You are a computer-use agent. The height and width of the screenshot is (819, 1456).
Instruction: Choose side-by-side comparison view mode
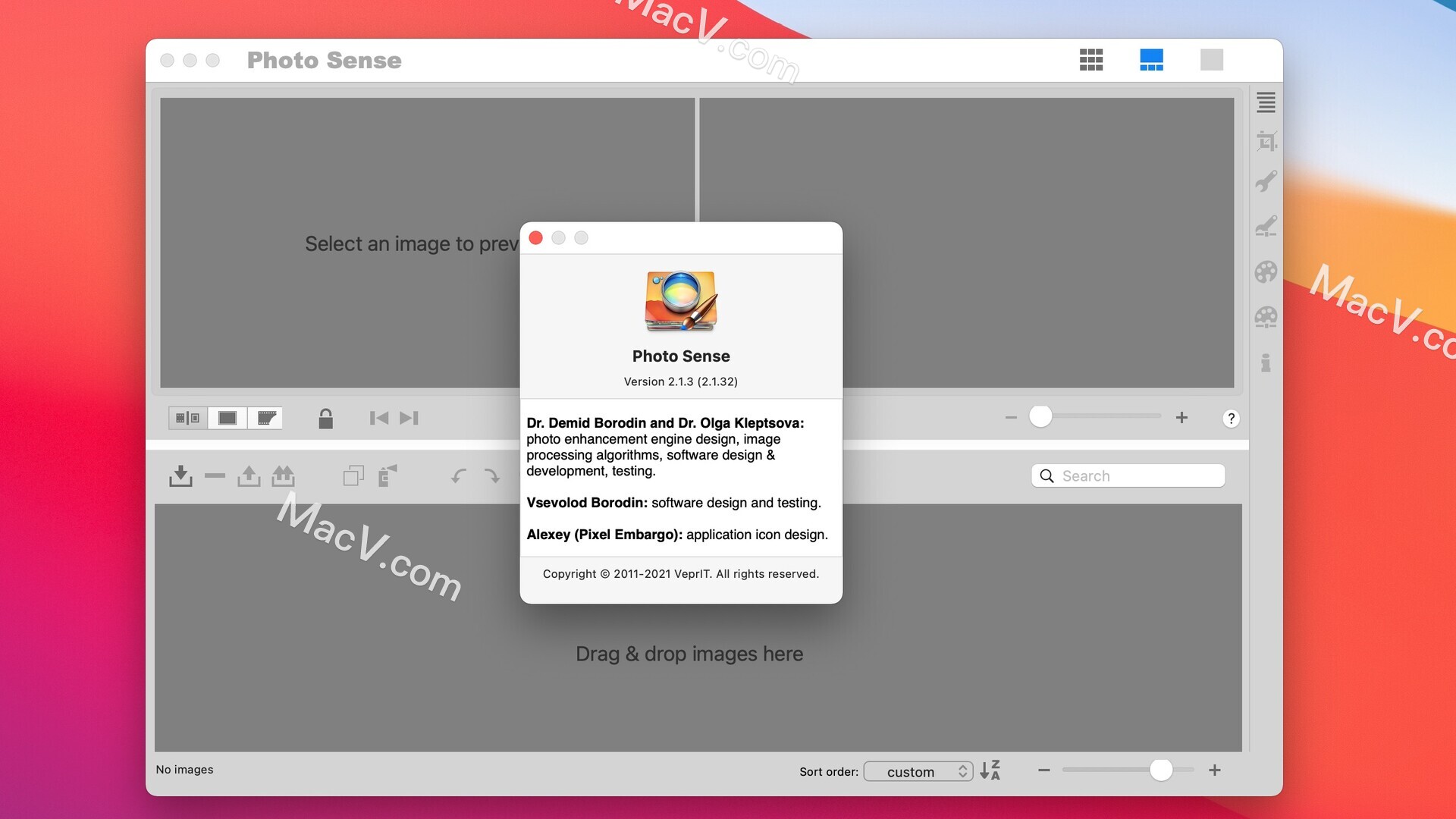tap(188, 418)
